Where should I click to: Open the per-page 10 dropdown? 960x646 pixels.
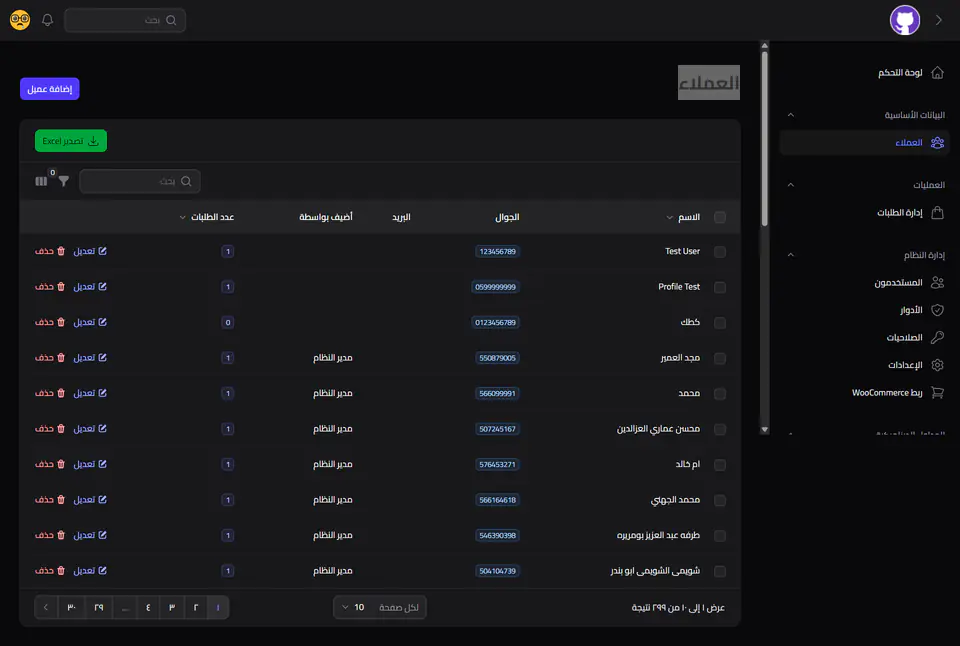pos(380,607)
